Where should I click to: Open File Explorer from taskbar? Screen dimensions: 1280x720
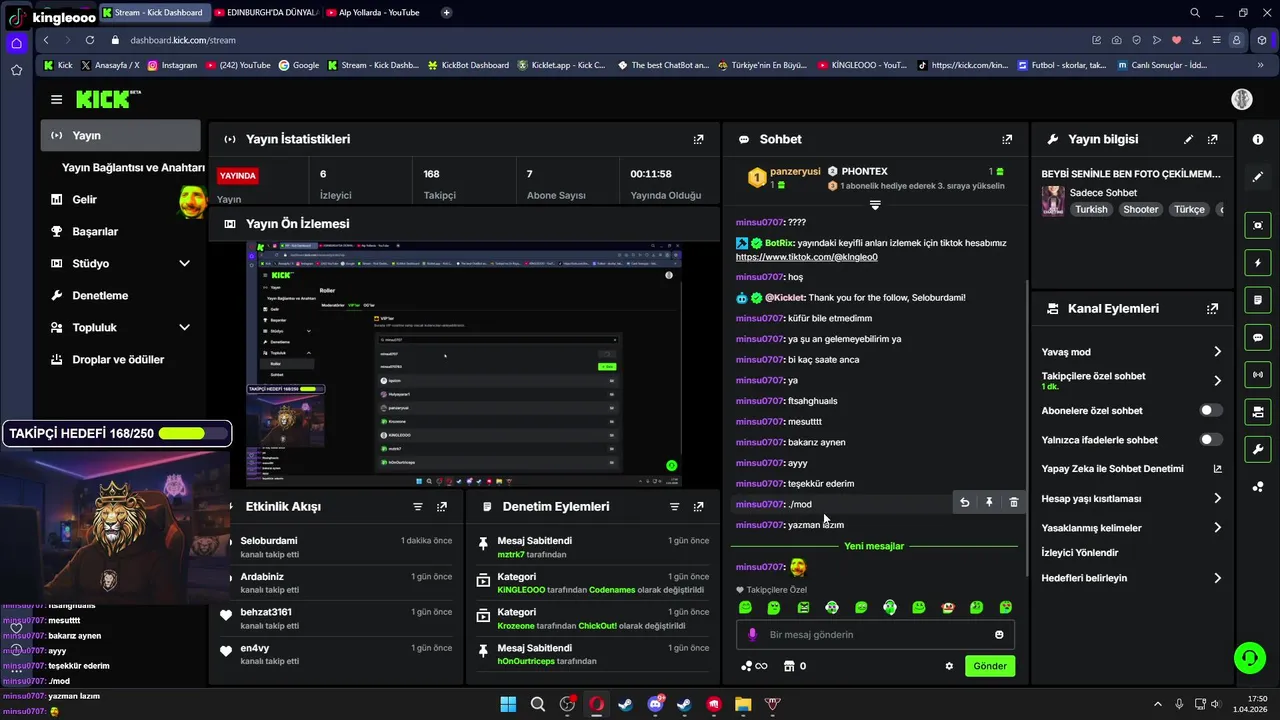point(743,704)
